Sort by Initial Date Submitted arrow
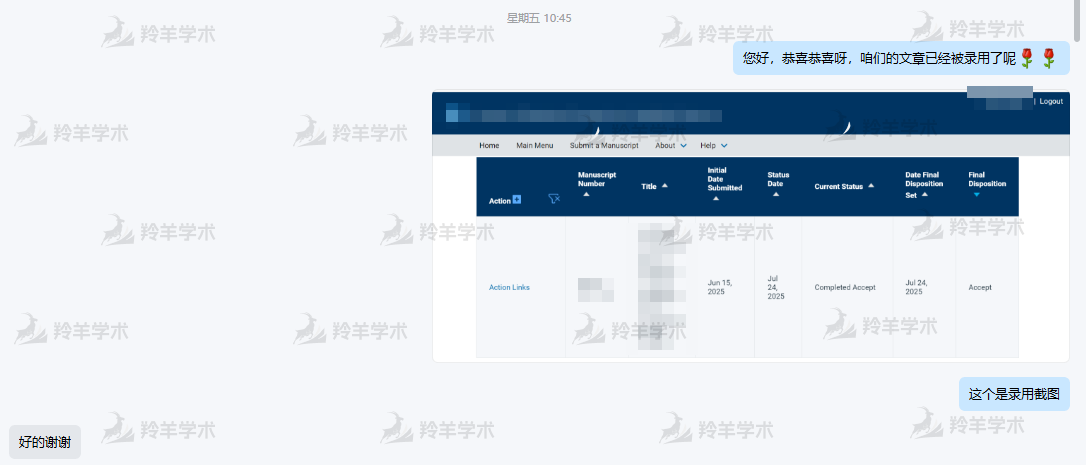This screenshot has width=1086, height=465. coord(716,198)
